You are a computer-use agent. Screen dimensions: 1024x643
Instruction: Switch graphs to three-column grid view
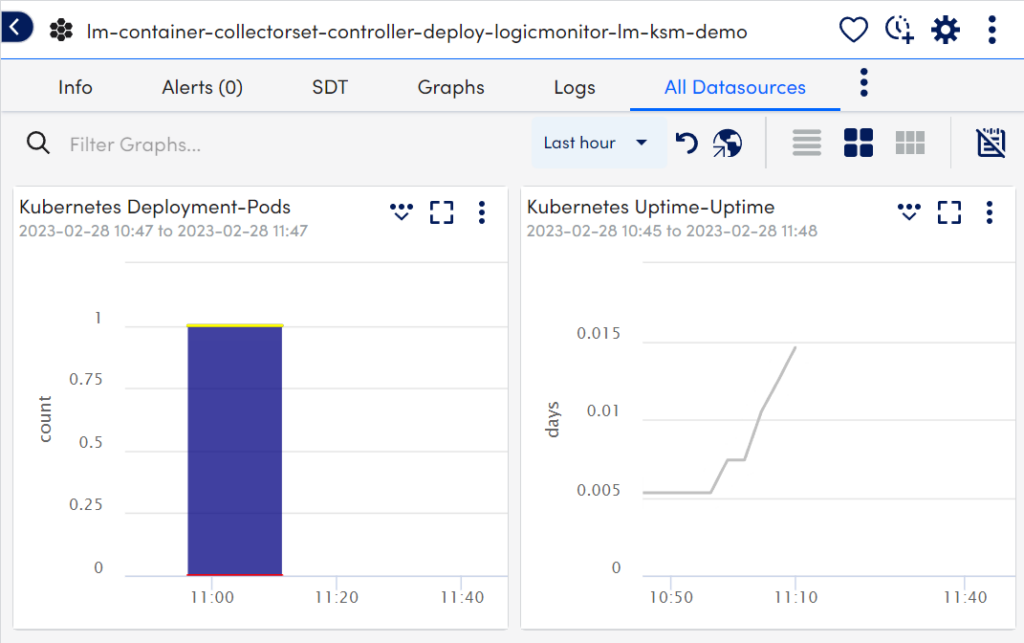[x=910, y=143]
